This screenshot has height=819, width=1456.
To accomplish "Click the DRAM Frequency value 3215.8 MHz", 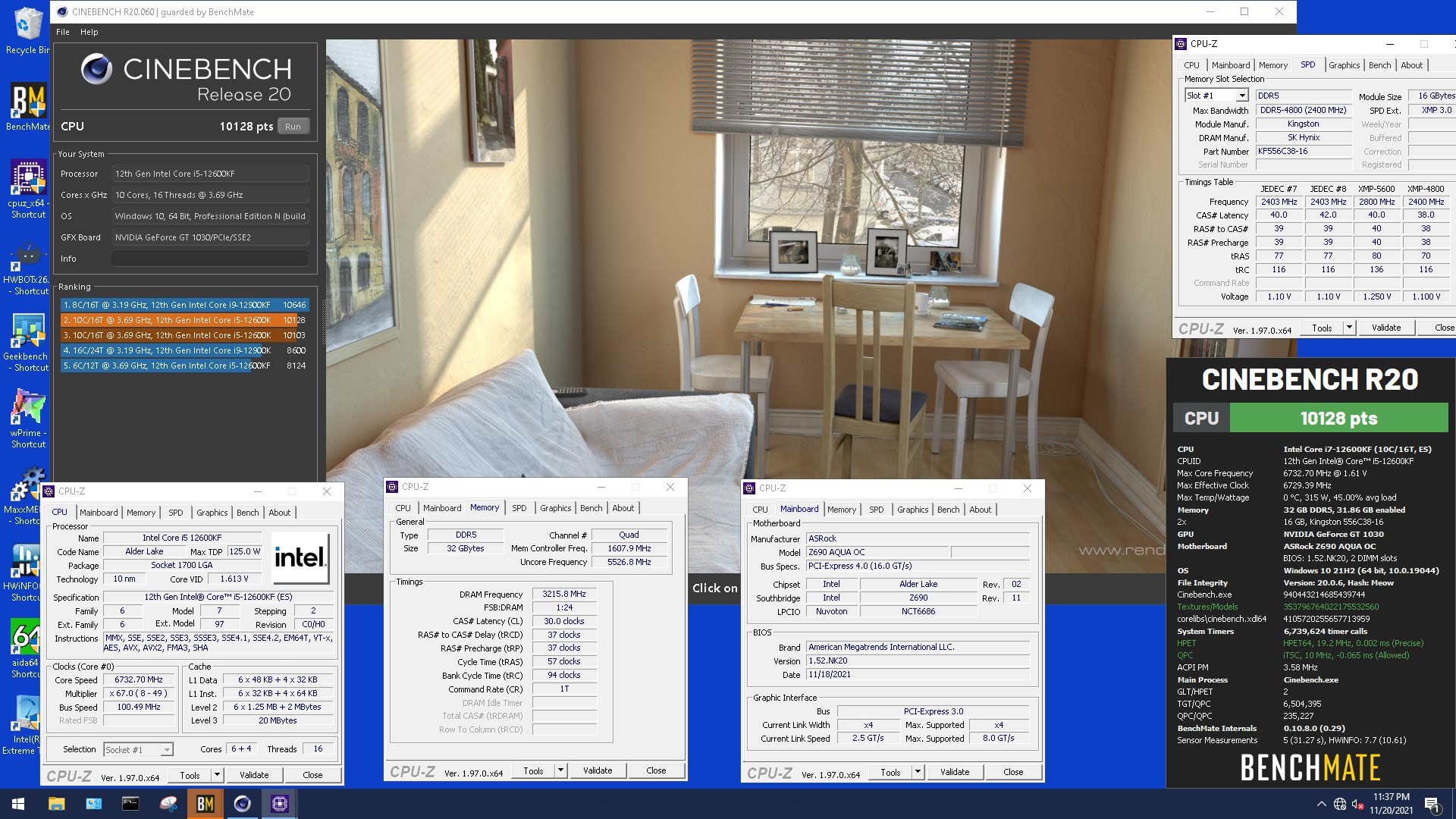I will coord(564,594).
